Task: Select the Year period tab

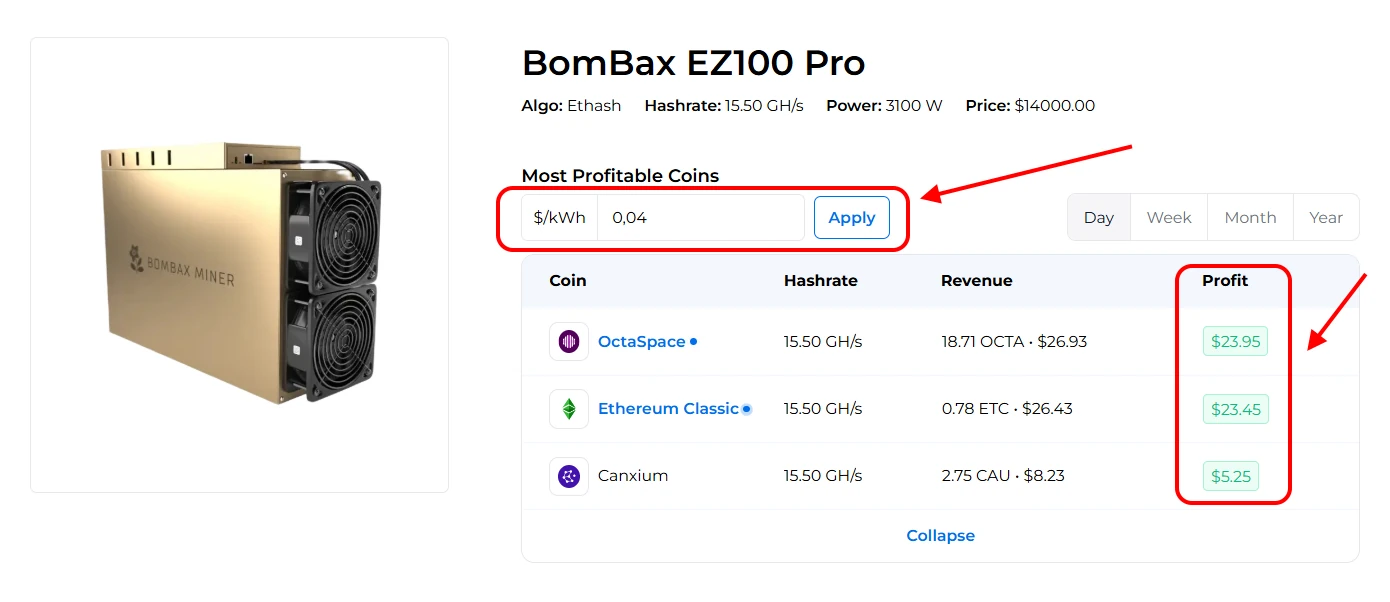Action: point(1326,218)
